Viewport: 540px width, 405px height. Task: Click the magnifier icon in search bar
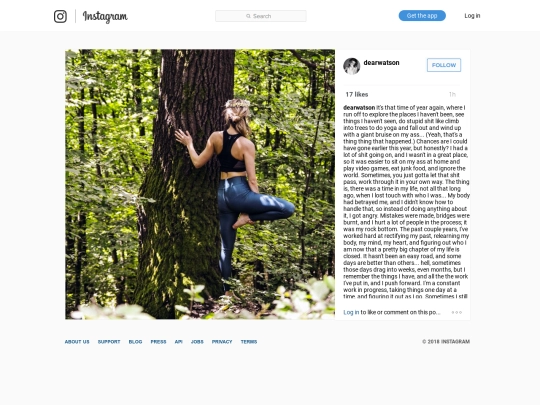(x=248, y=16)
